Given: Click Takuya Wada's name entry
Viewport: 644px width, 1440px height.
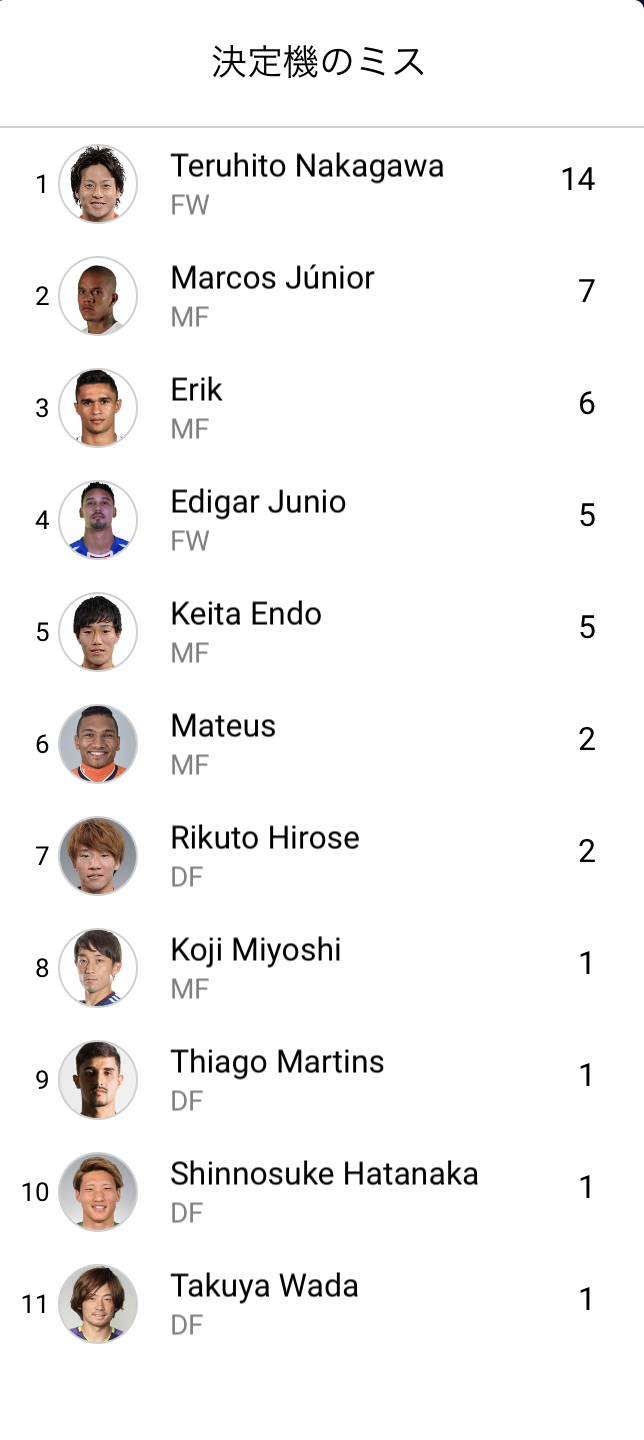Looking at the screenshot, I should click(264, 1286).
